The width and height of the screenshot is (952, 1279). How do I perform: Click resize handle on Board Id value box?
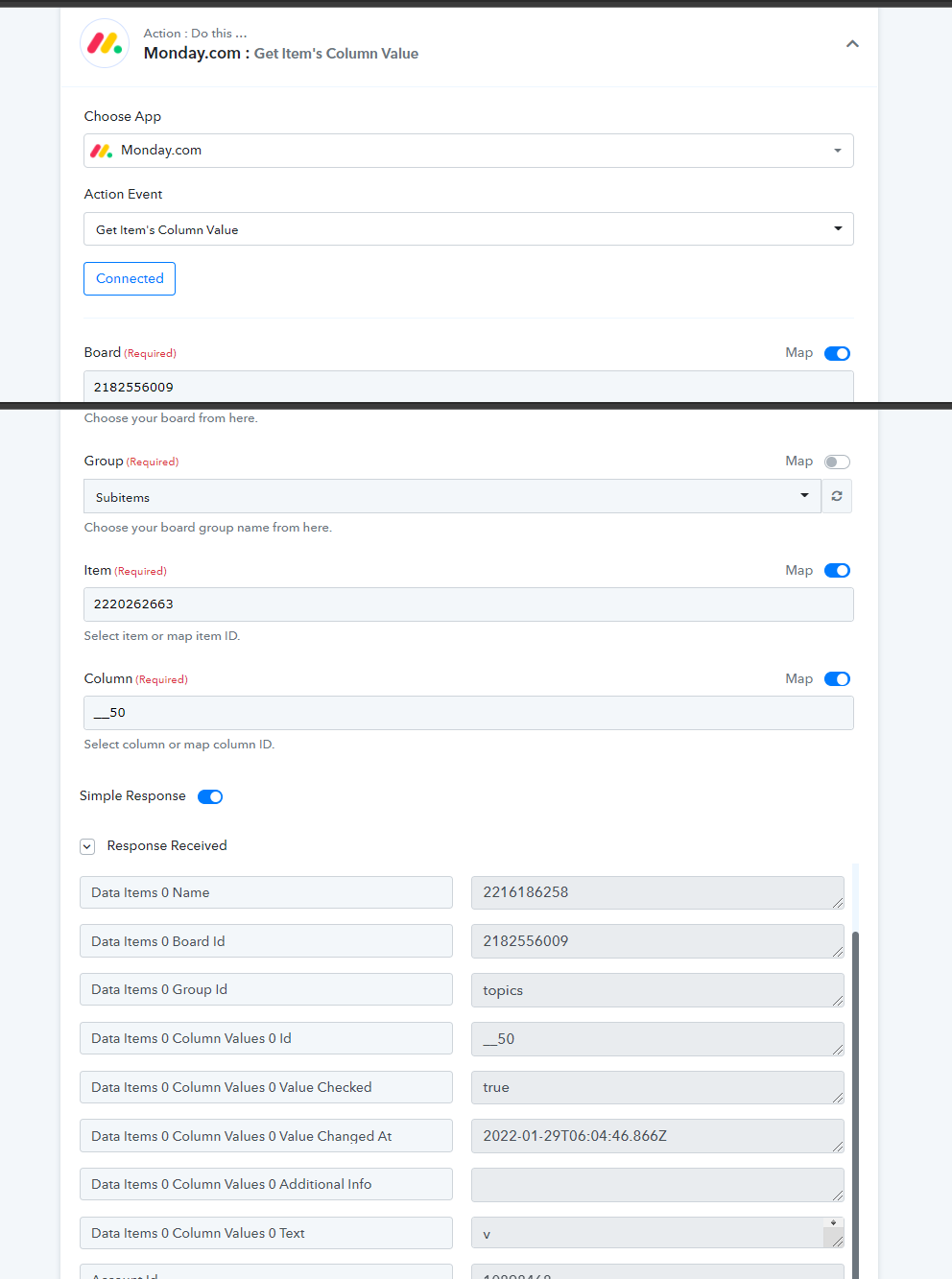tap(838, 952)
